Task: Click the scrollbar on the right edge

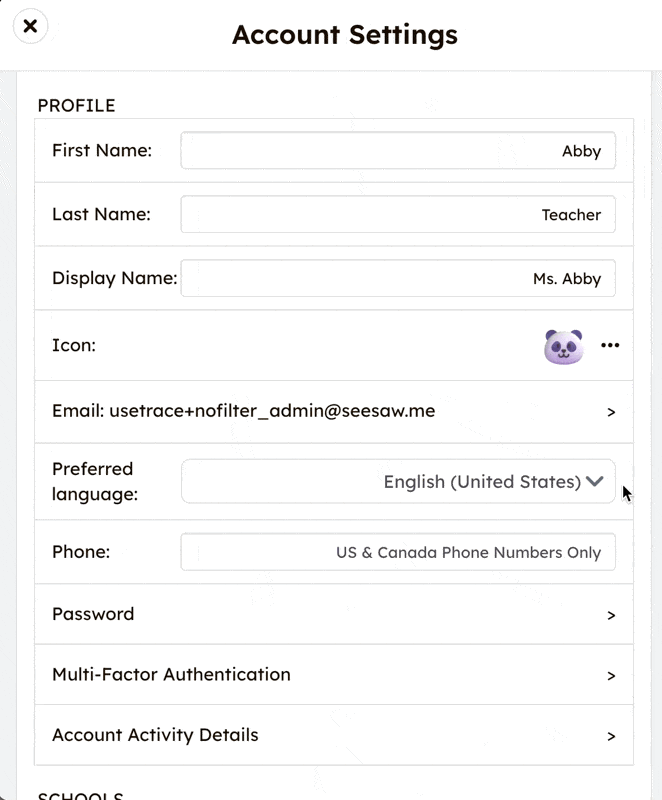Action: point(656,400)
